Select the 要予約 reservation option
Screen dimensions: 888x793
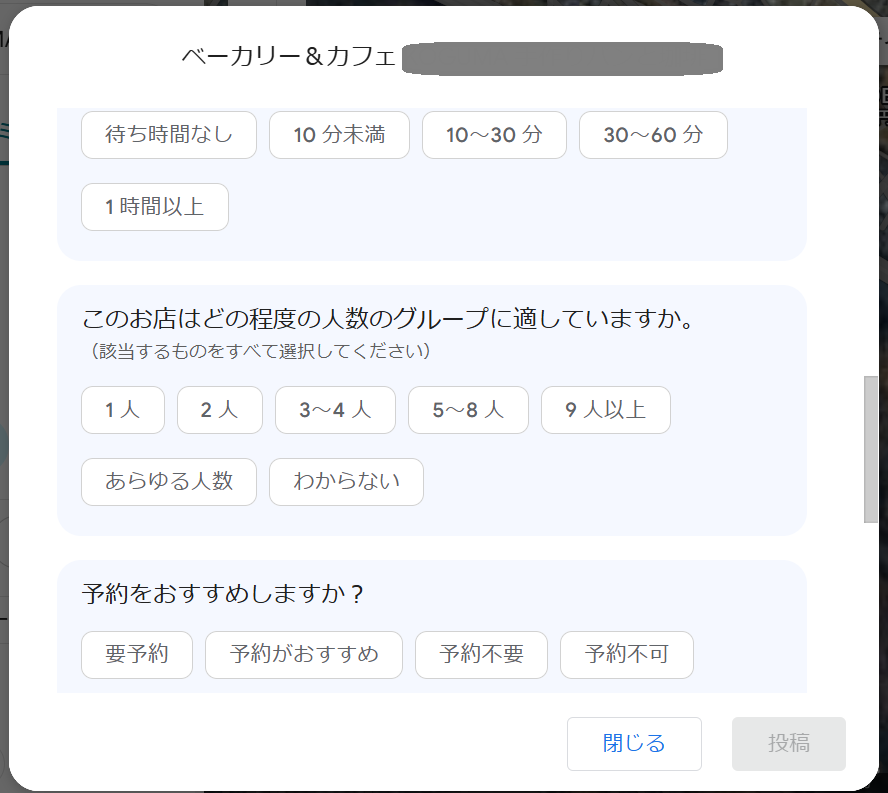pos(137,655)
